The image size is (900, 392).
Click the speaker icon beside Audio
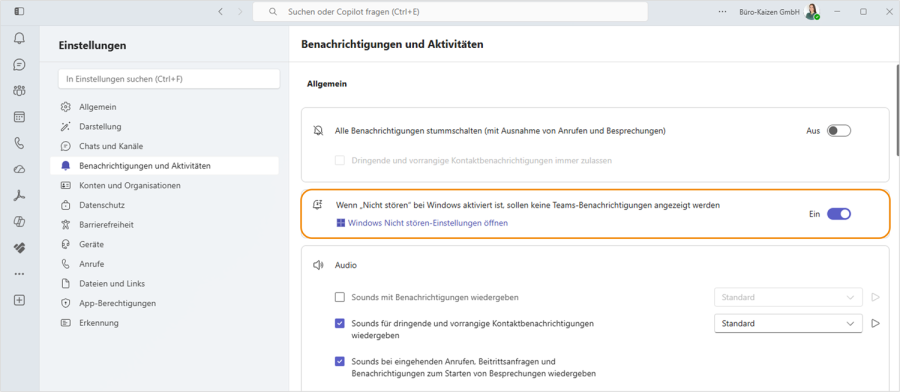click(x=318, y=265)
